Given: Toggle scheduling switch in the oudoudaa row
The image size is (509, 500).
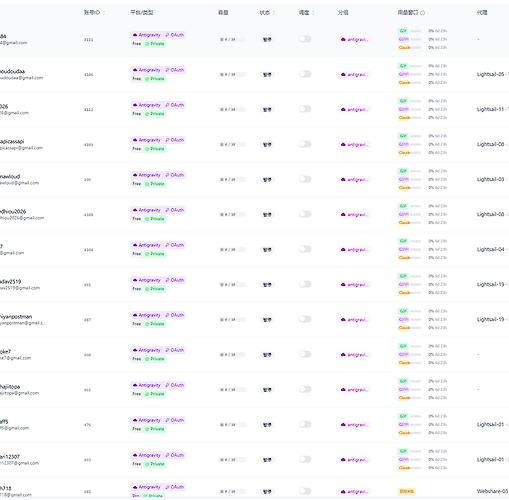Looking at the screenshot, I should (305, 74).
